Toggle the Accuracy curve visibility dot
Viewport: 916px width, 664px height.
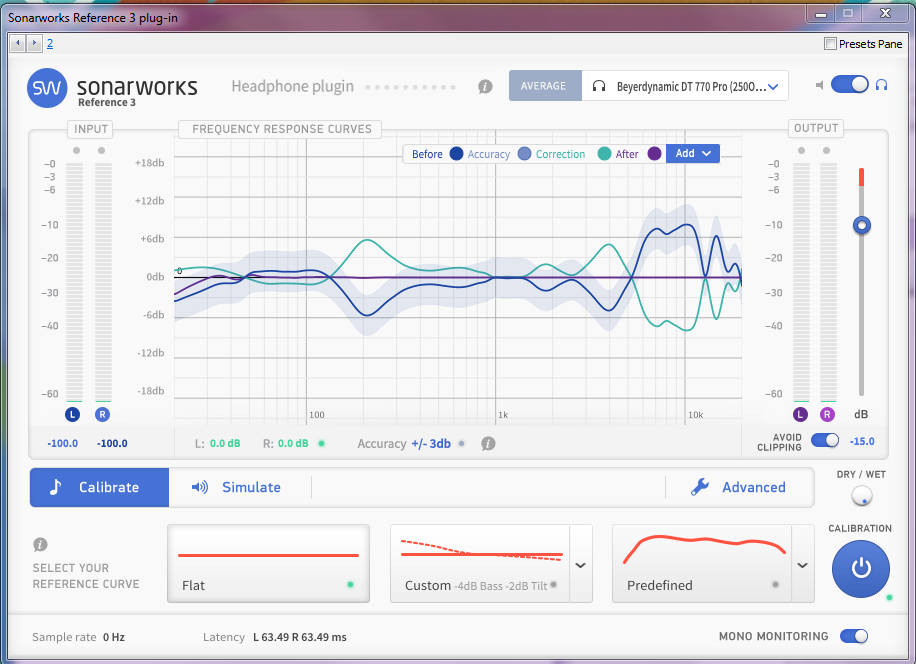[x=525, y=154]
